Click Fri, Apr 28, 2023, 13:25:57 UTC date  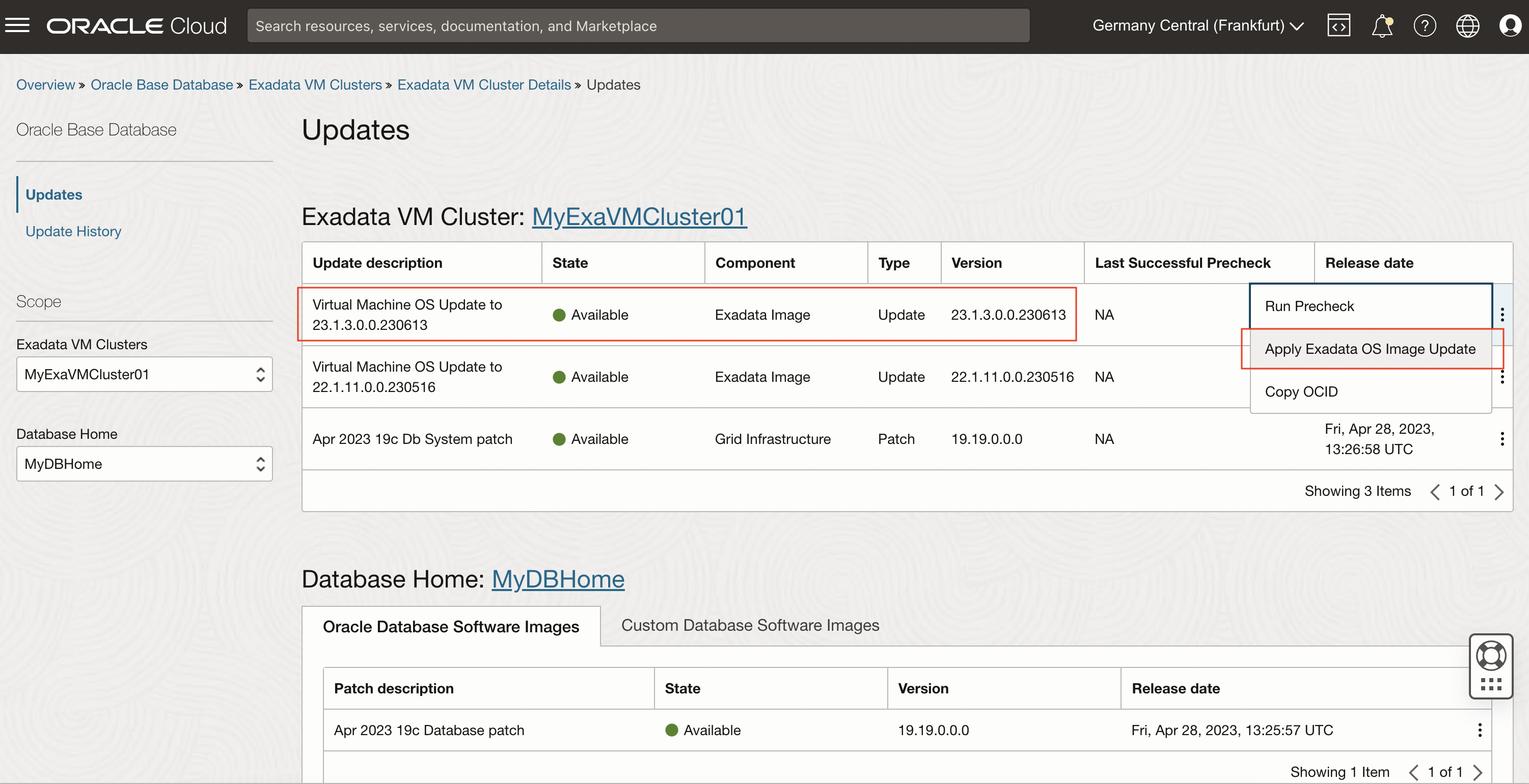[x=1232, y=730]
